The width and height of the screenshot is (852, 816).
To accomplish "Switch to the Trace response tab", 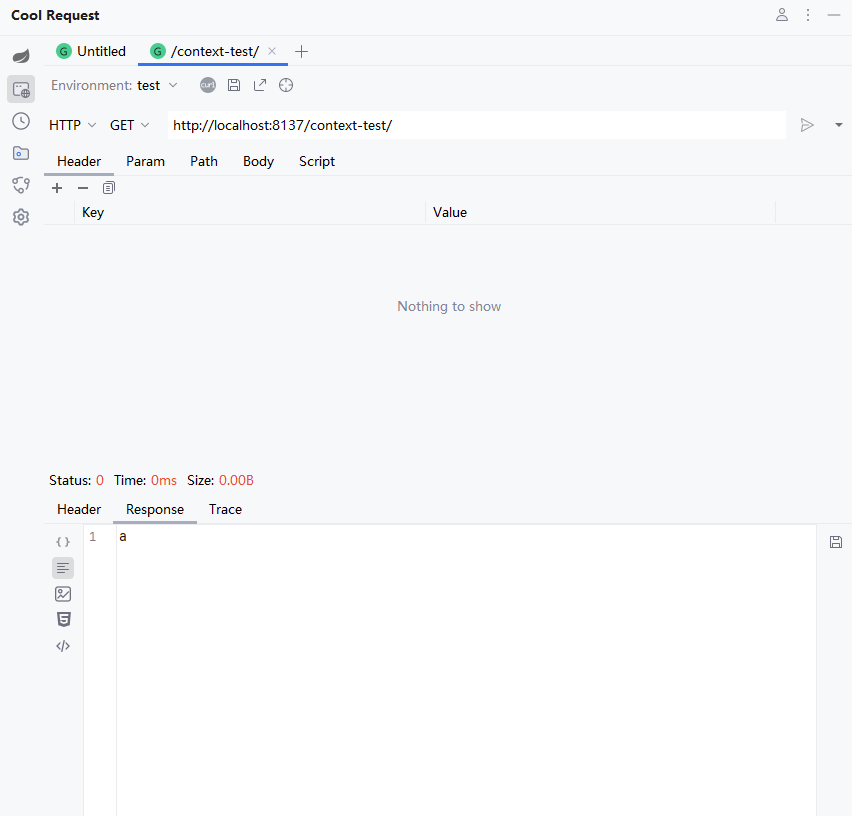I will click(225, 509).
